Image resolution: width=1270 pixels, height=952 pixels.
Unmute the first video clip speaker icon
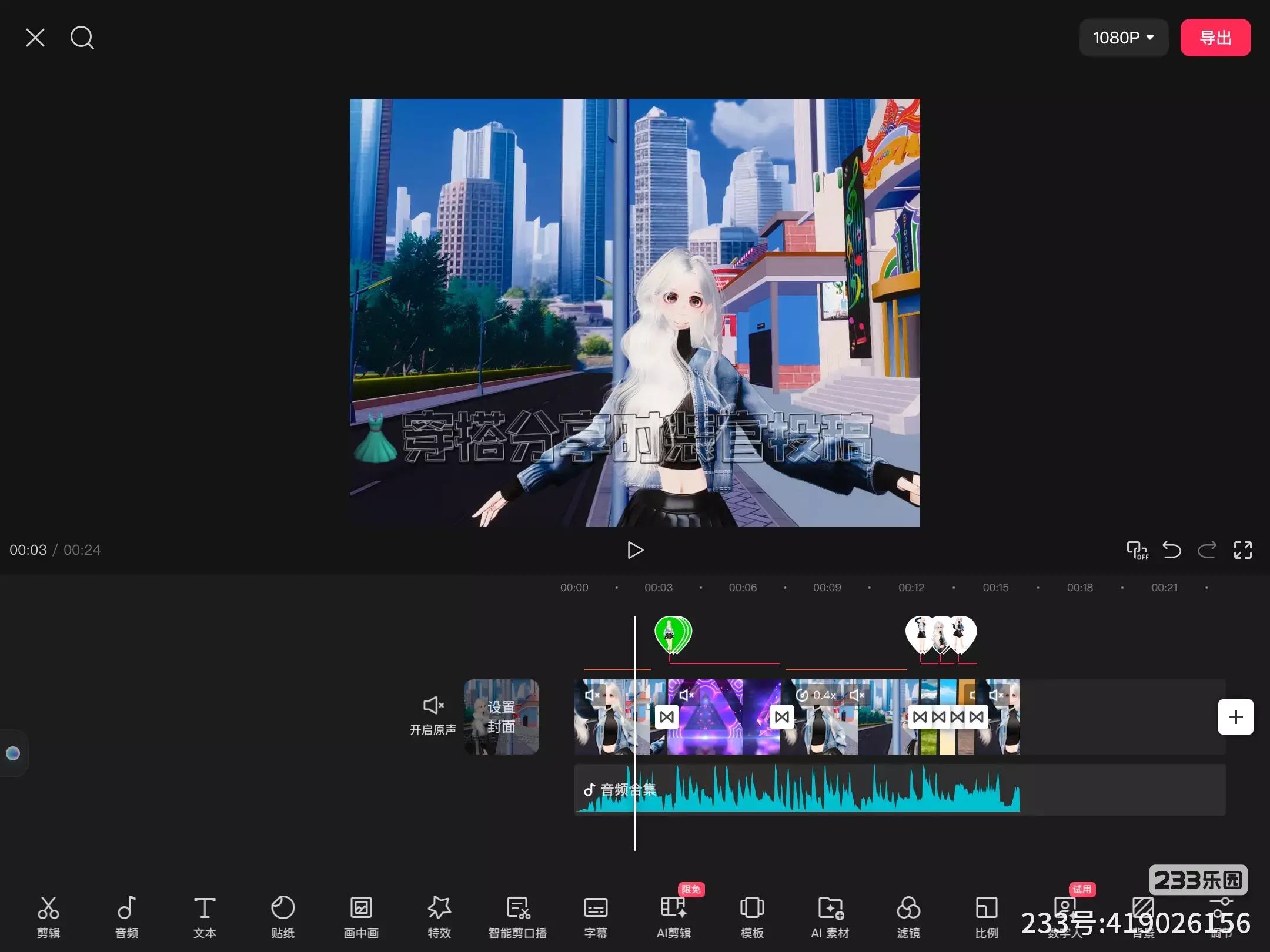592,695
